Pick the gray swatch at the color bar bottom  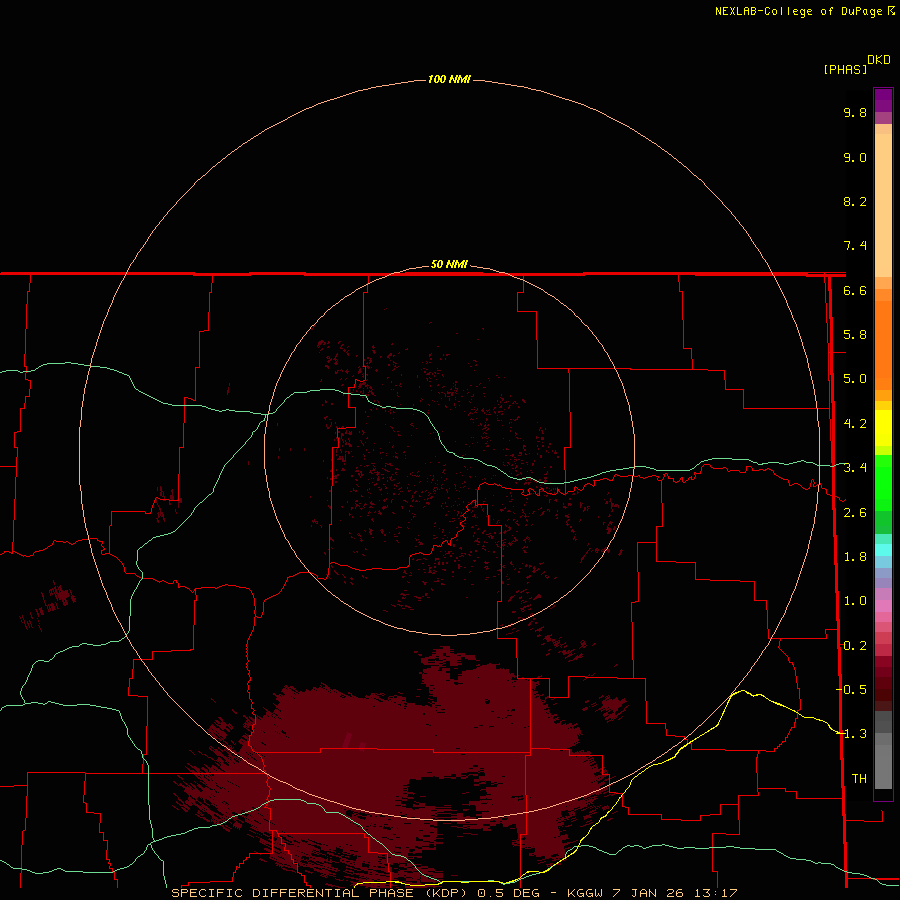click(883, 766)
